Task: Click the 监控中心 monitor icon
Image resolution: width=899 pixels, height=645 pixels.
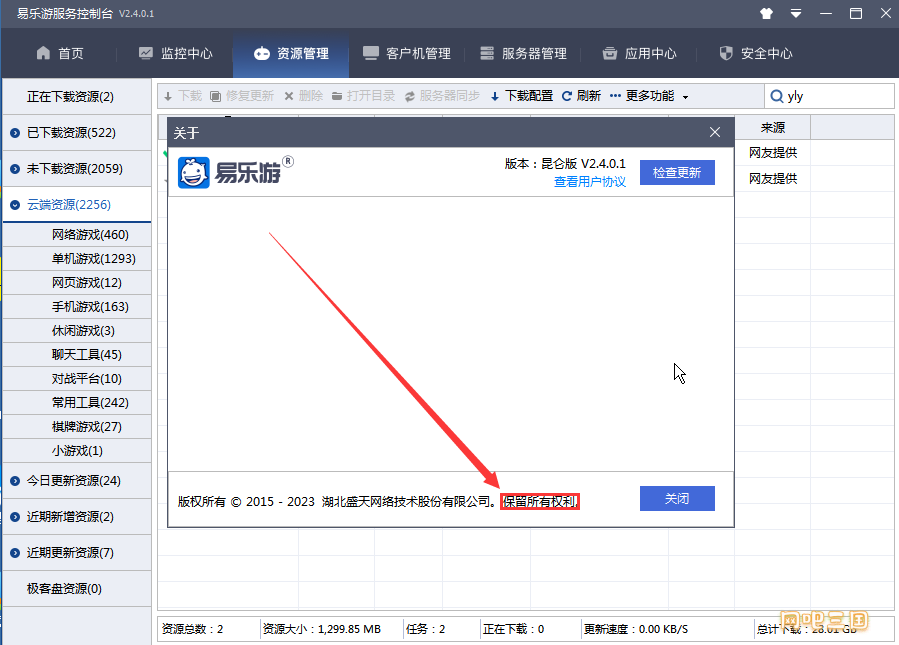Action: [146, 53]
